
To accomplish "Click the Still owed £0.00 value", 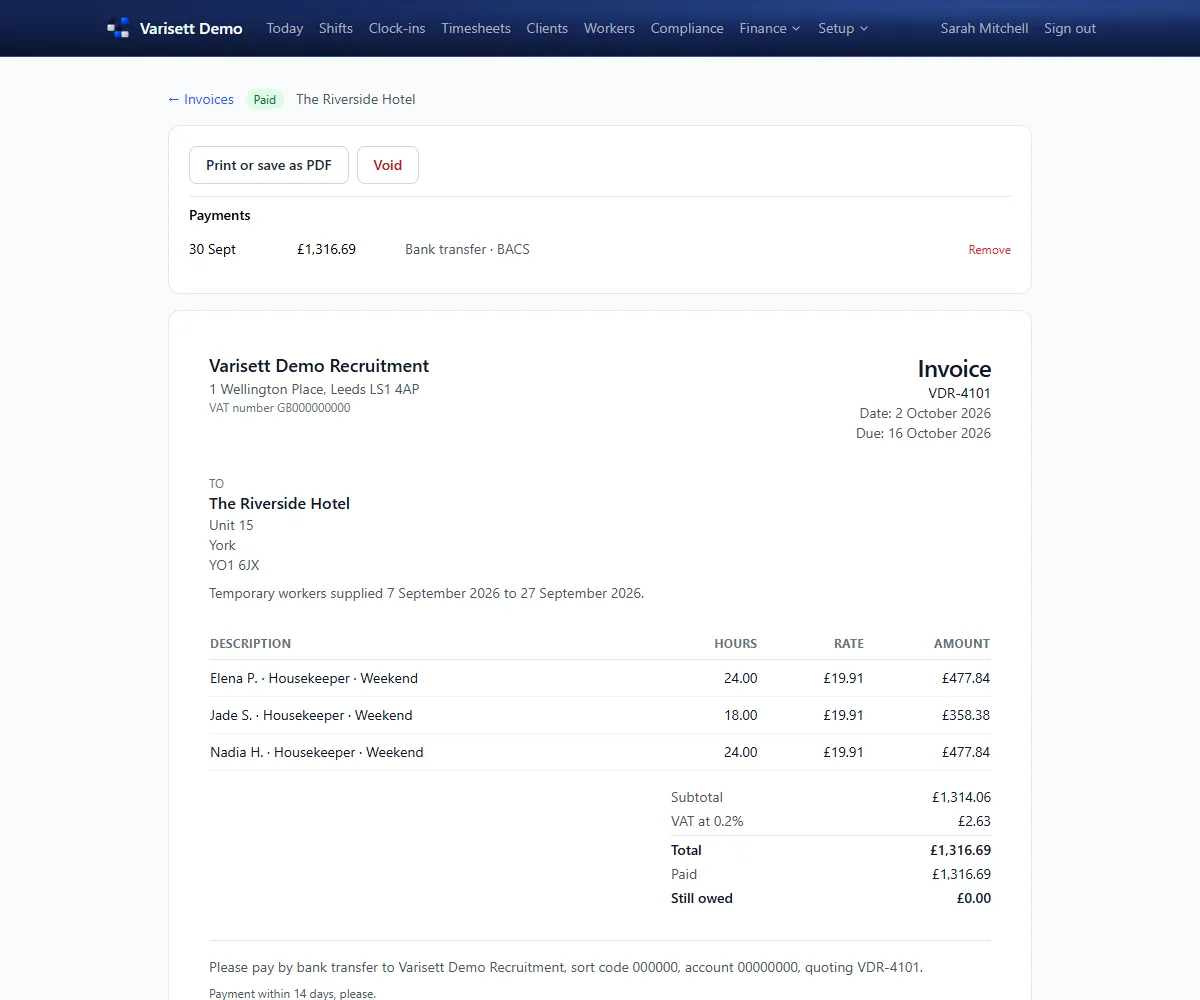I will point(974,898).
